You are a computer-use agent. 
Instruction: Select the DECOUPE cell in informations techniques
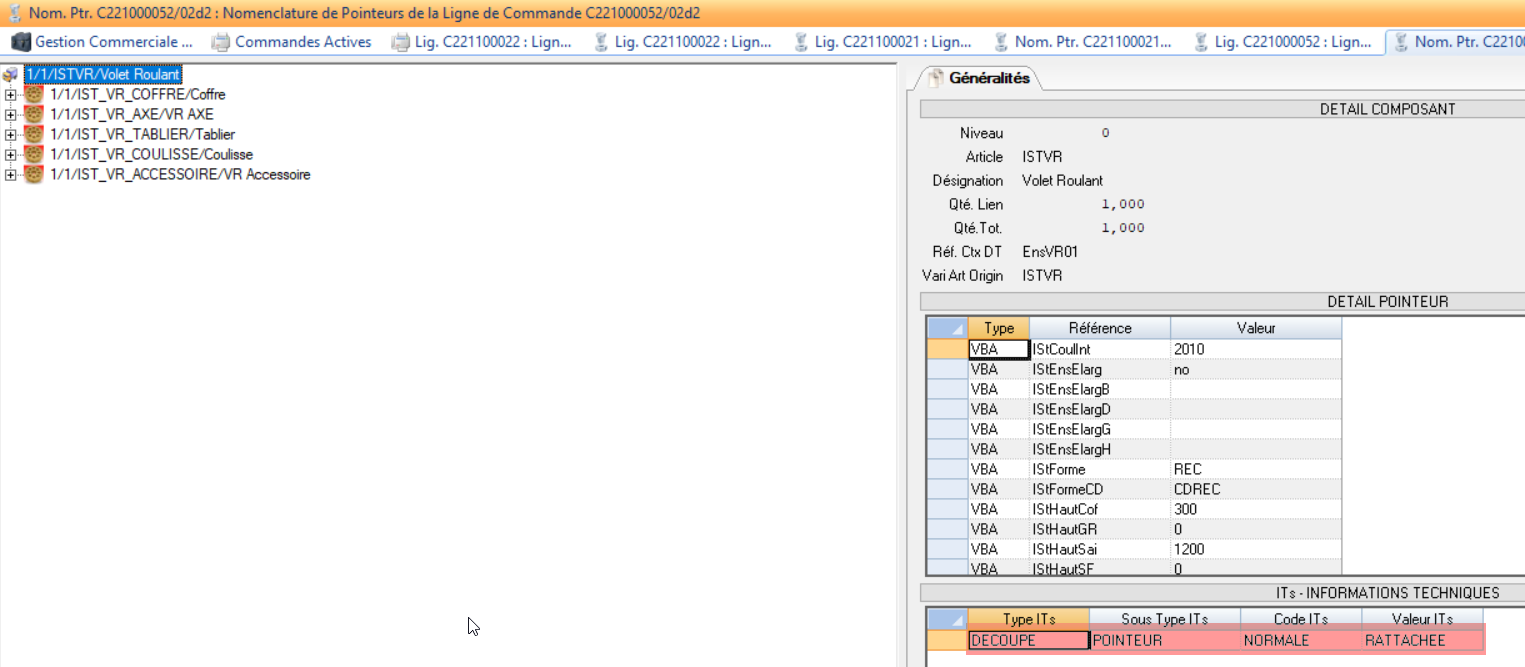coord(1003,640)
